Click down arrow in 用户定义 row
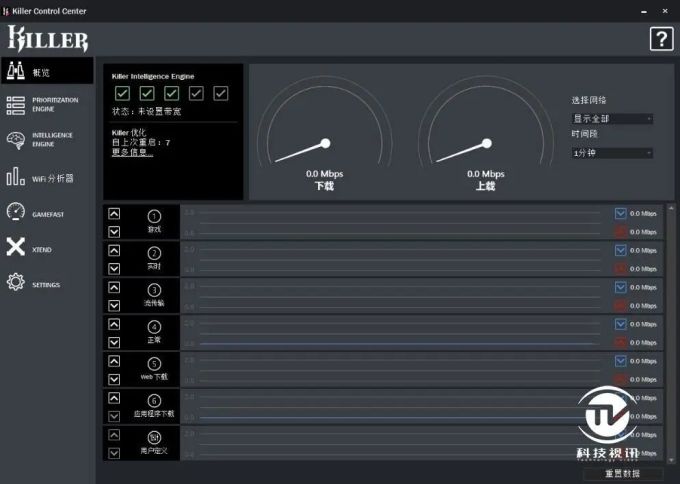This screenshot has width=680, height=484. point(114,453)
